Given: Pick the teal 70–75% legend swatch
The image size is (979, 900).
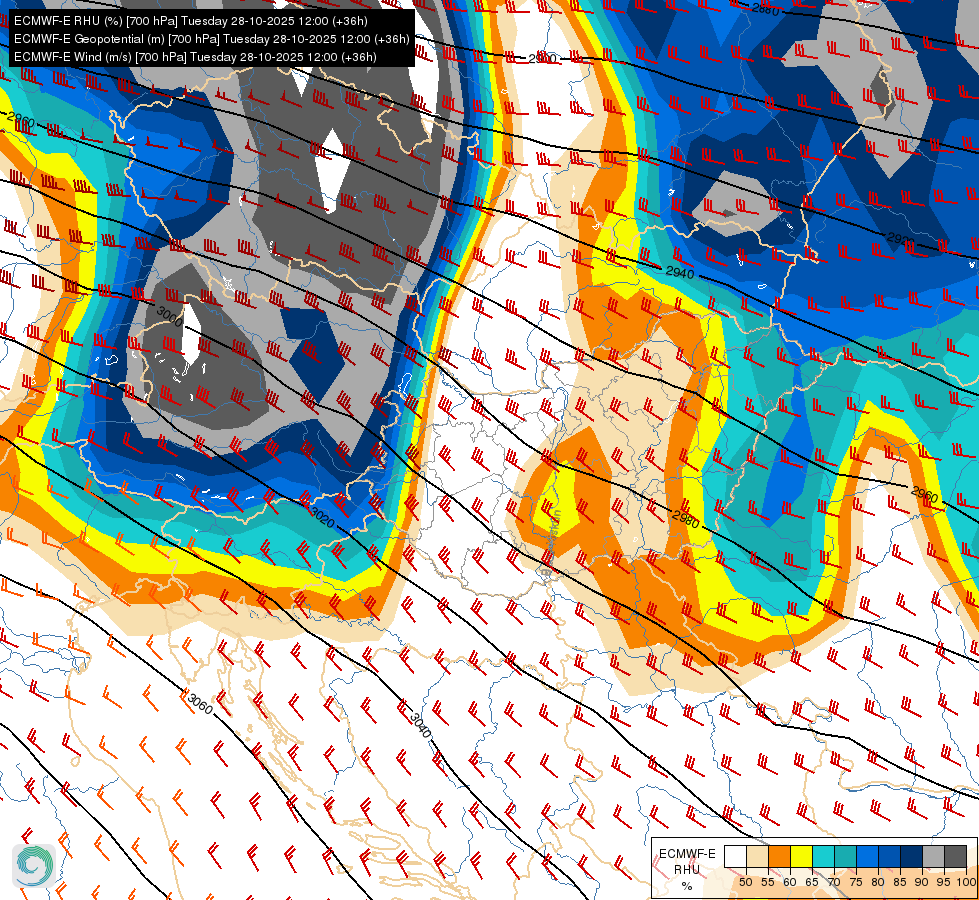Looking at the screenshot, I should 845,856.
